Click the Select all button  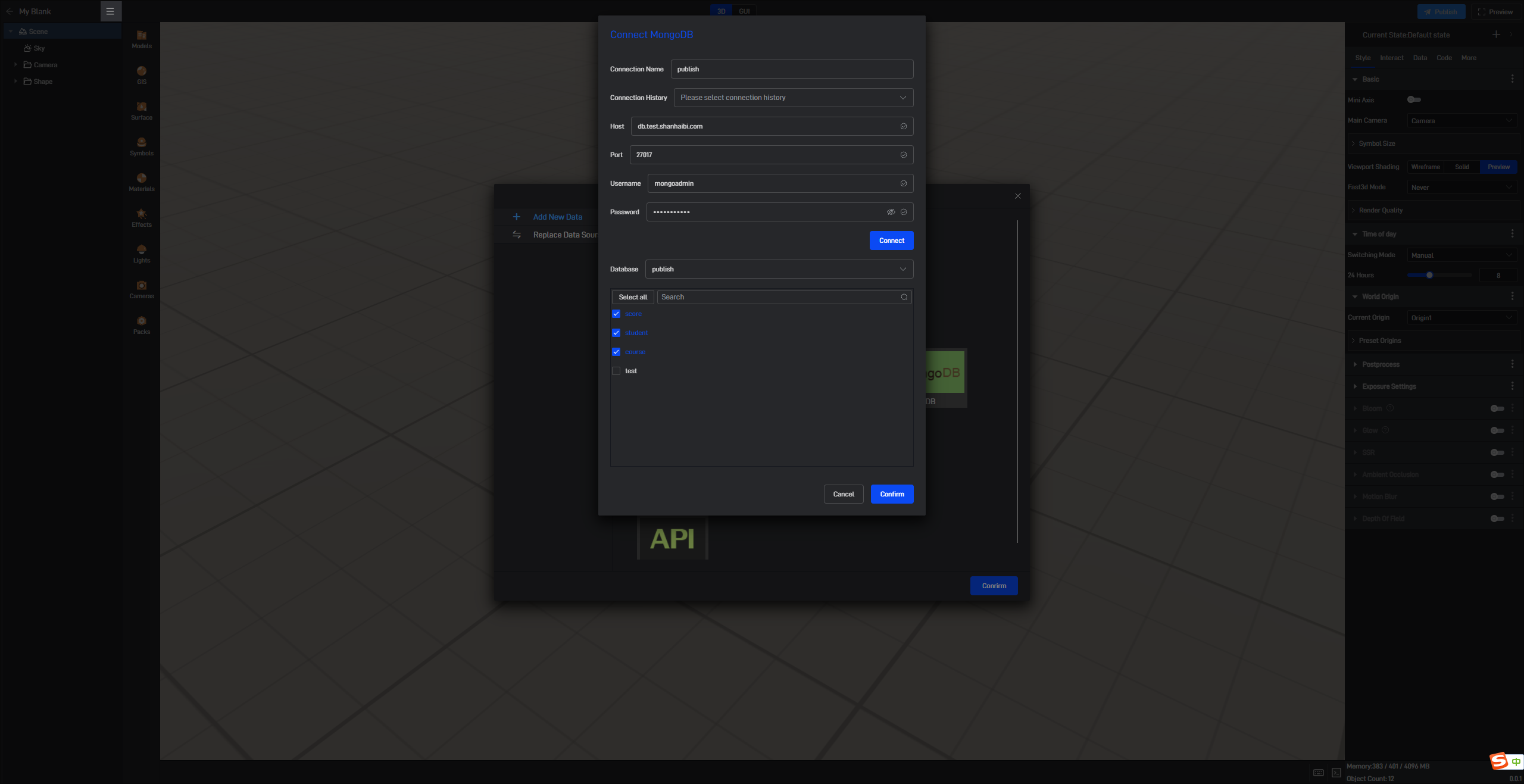click(633, 297)
